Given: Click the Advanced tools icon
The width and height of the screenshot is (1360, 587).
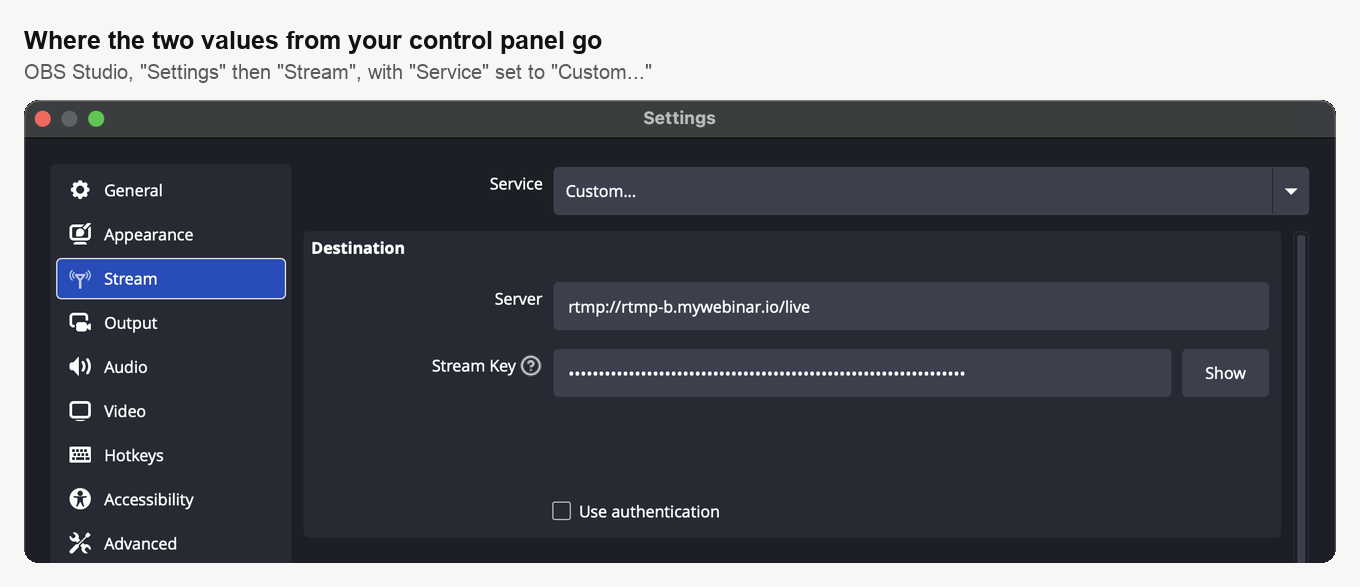Looking at the screenshot, I should coord(80,543).
